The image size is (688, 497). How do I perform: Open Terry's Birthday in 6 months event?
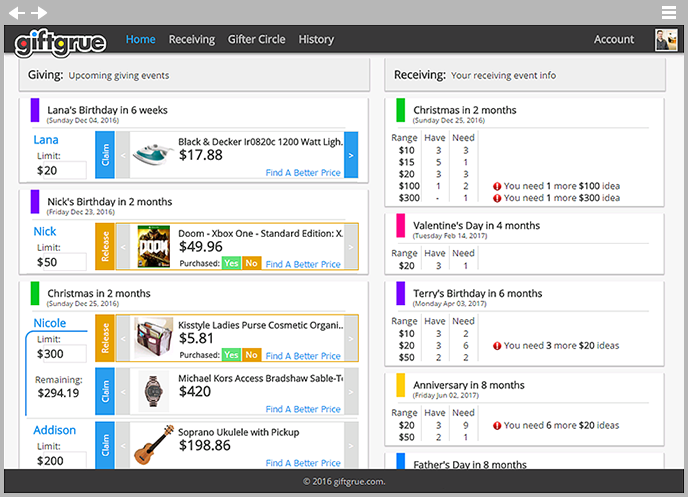477,293
